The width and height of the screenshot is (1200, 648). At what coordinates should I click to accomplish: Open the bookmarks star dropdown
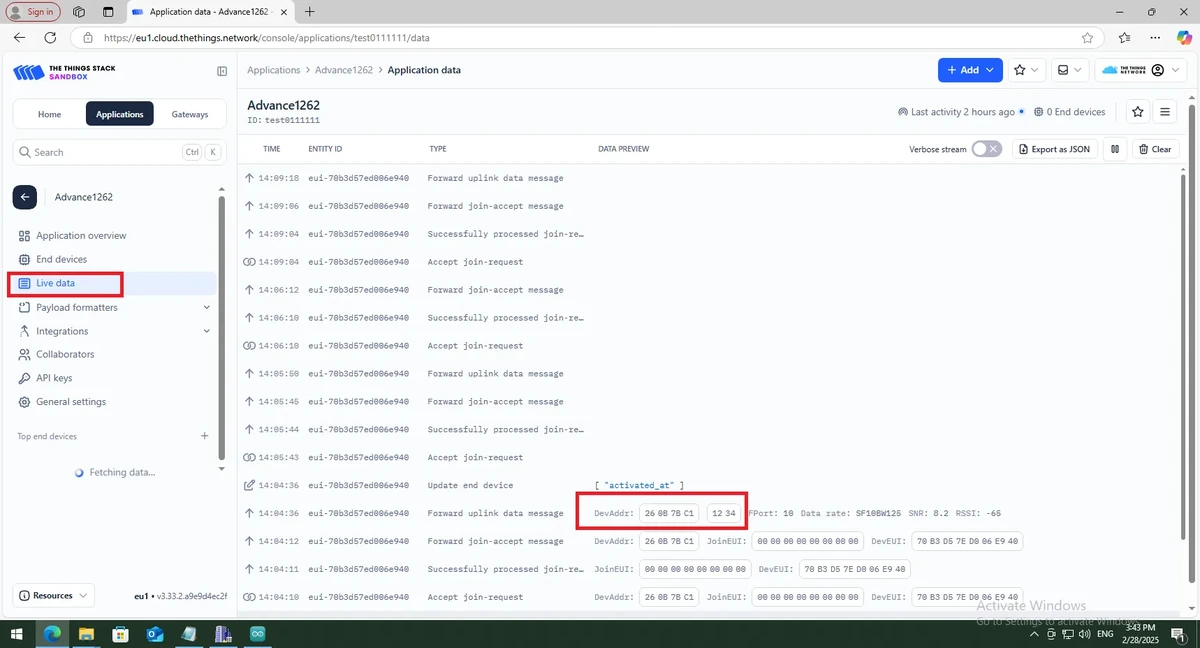[1026, 70]
